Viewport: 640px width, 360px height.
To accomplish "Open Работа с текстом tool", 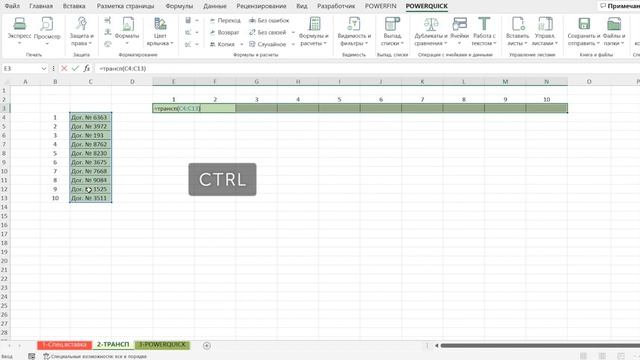I will [484, 31].
